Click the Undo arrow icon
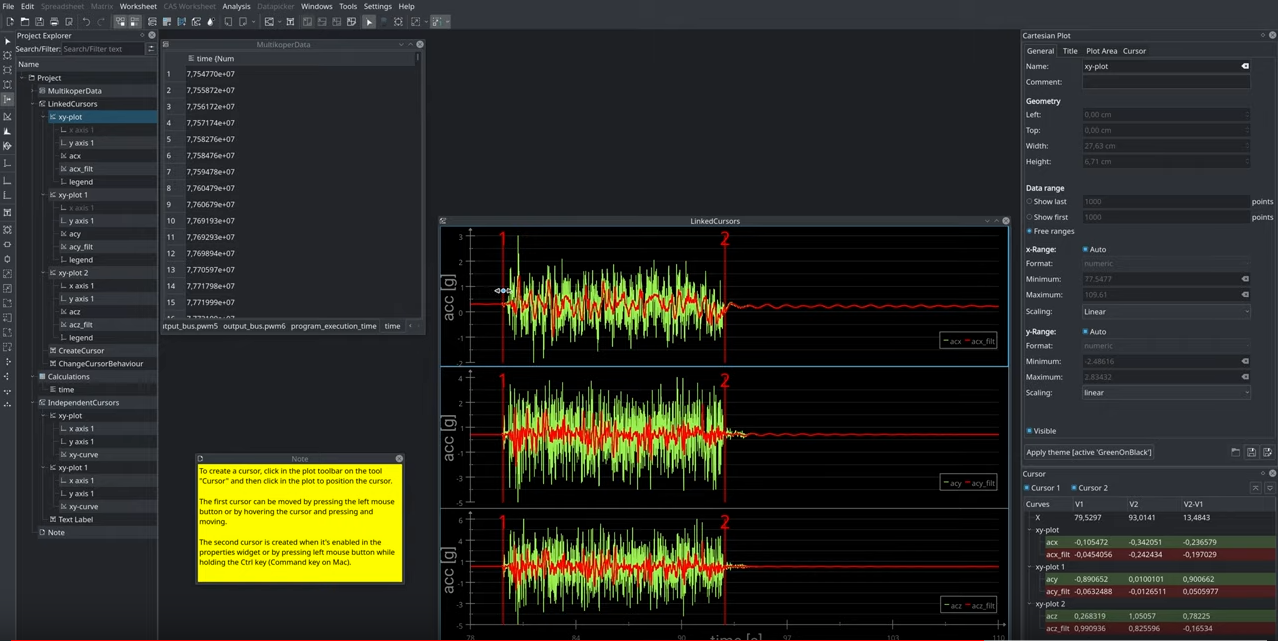This screenshot has width=1278, height=641. click(x=86, y=21)
